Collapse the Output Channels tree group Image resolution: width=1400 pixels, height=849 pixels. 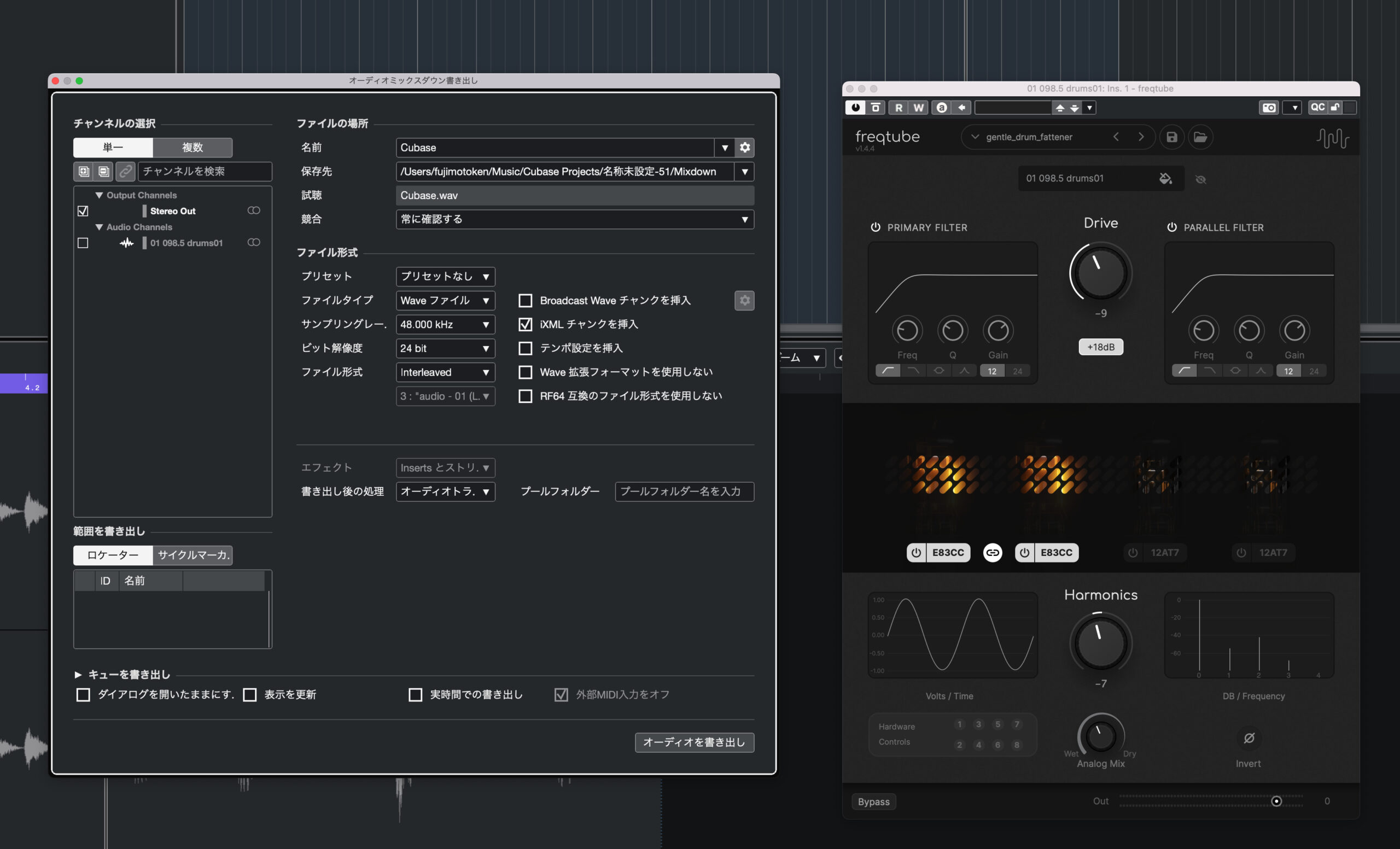click(99, 195)
